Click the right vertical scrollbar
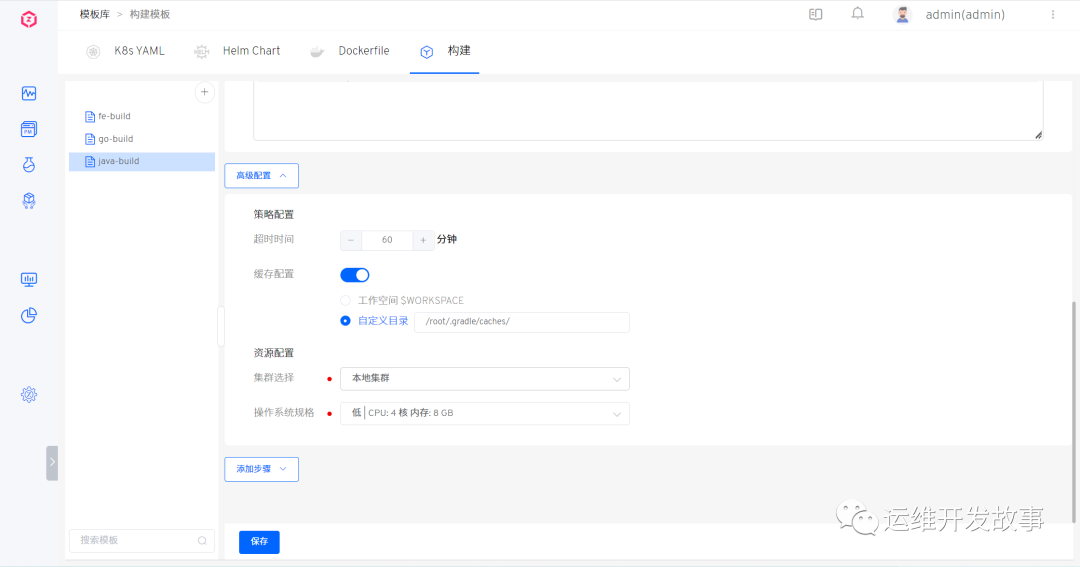The width and height of the screenshot is (1080, 567). [1074, 411]
